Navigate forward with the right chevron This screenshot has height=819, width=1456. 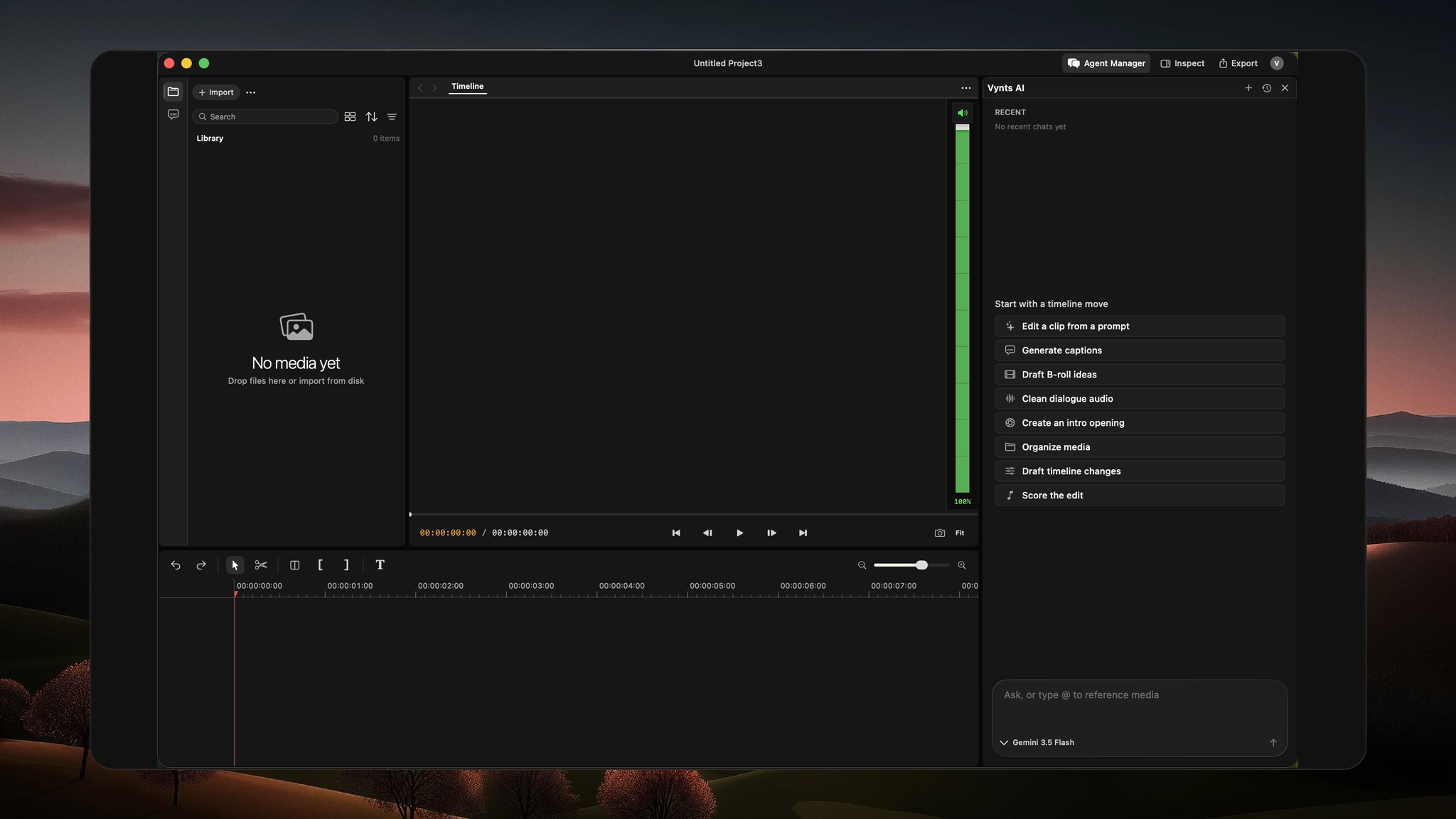(434, 87)
